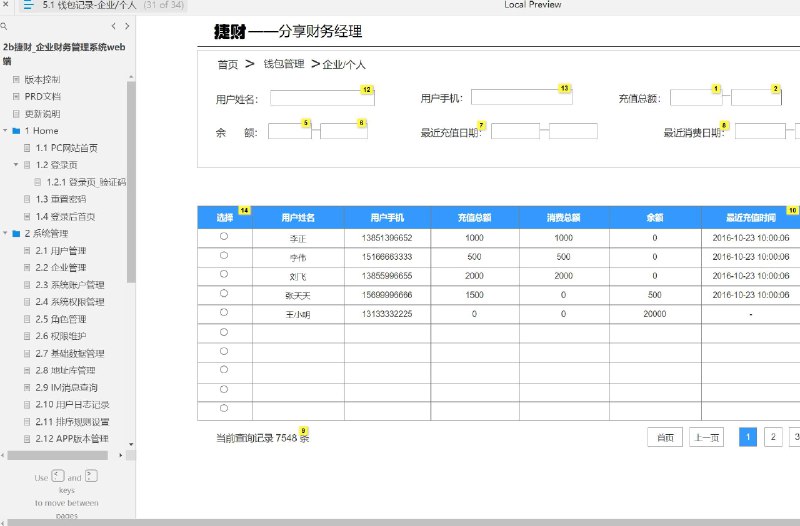Click the 用户手机 input field
Image resolution: width=800 pixels, height=526 pixels.
point(521,97)
